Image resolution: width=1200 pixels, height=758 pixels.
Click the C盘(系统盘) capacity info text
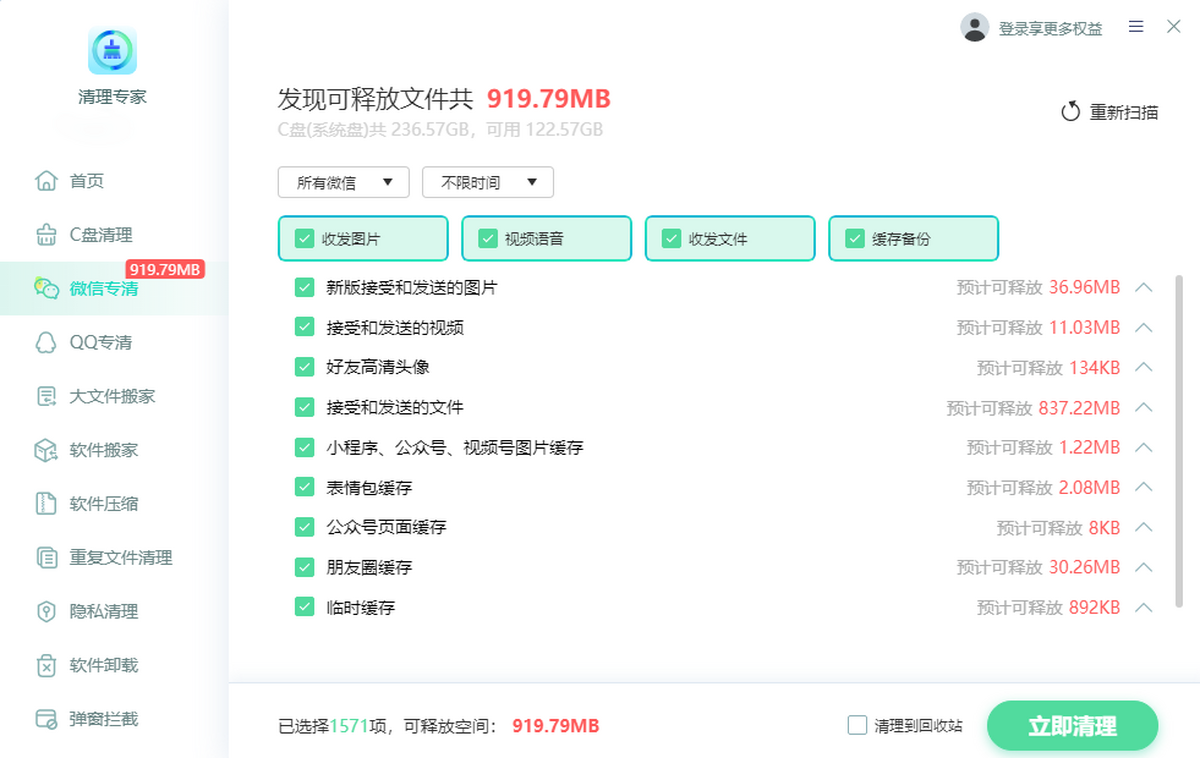(440, 130)
